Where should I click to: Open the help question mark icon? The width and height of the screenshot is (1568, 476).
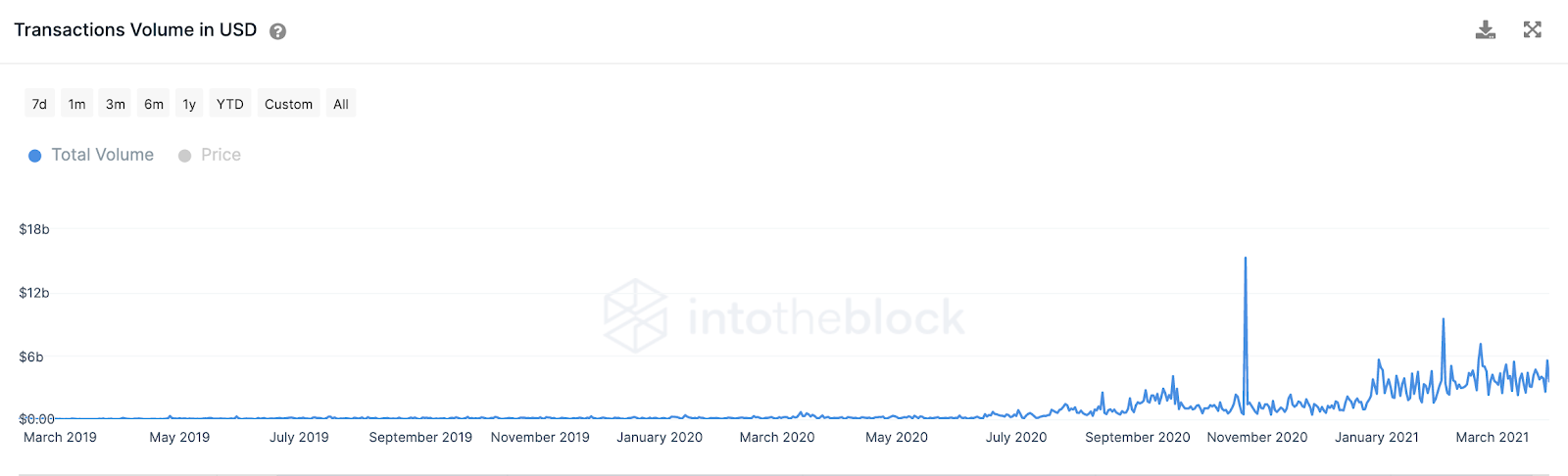[x=277, y=31]
